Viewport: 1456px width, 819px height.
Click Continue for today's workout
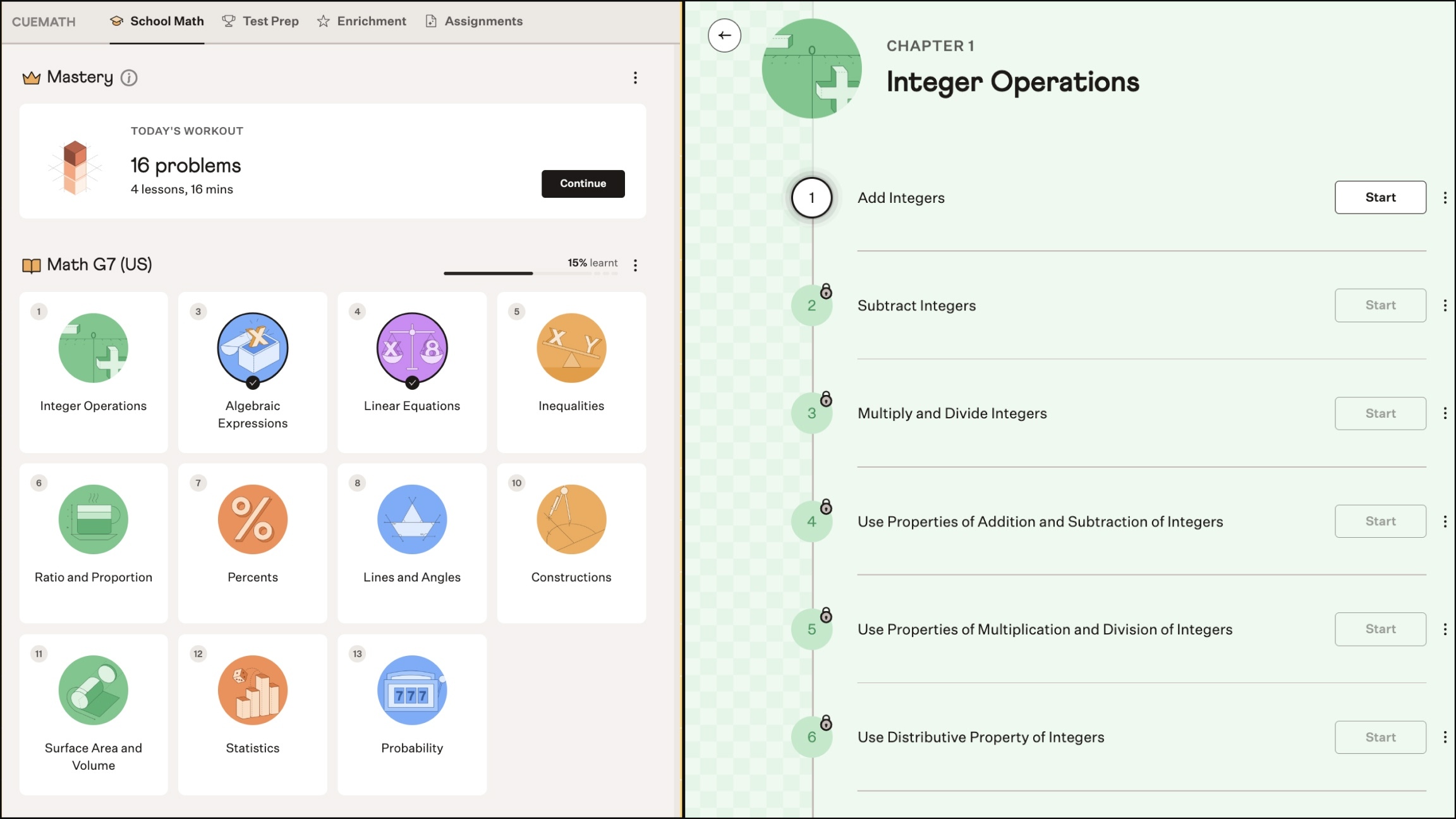click(583, 184)
